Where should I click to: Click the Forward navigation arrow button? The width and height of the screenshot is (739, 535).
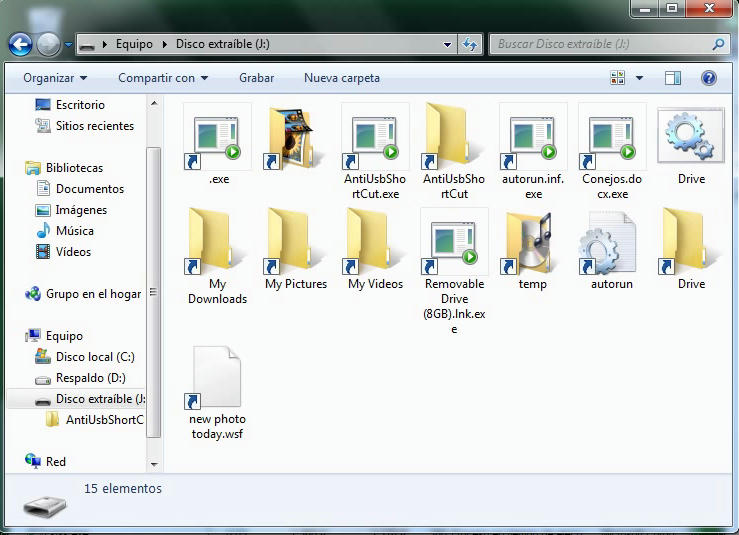pyautogui.click(x=49, y=45)
